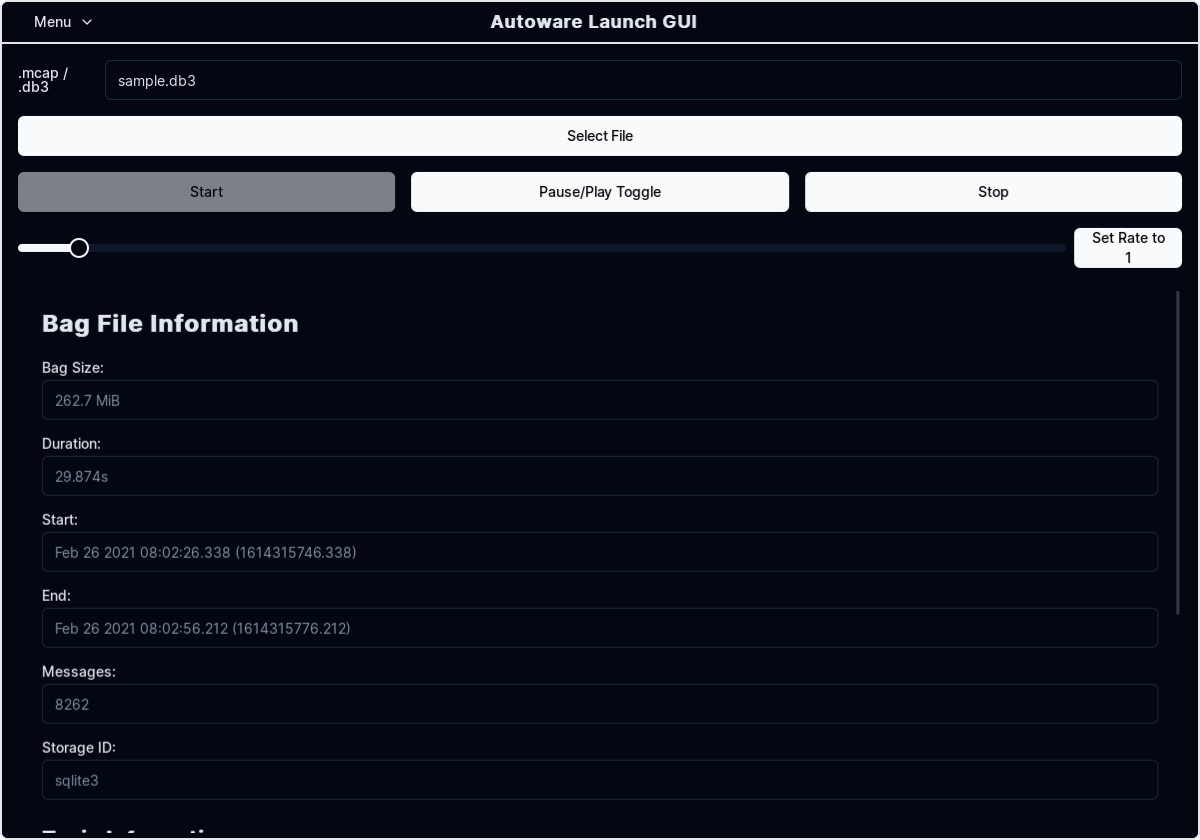Toggle Pause/Play for the bag file
This screenshot has height=840, width=1200.
(x=599, y=191)
